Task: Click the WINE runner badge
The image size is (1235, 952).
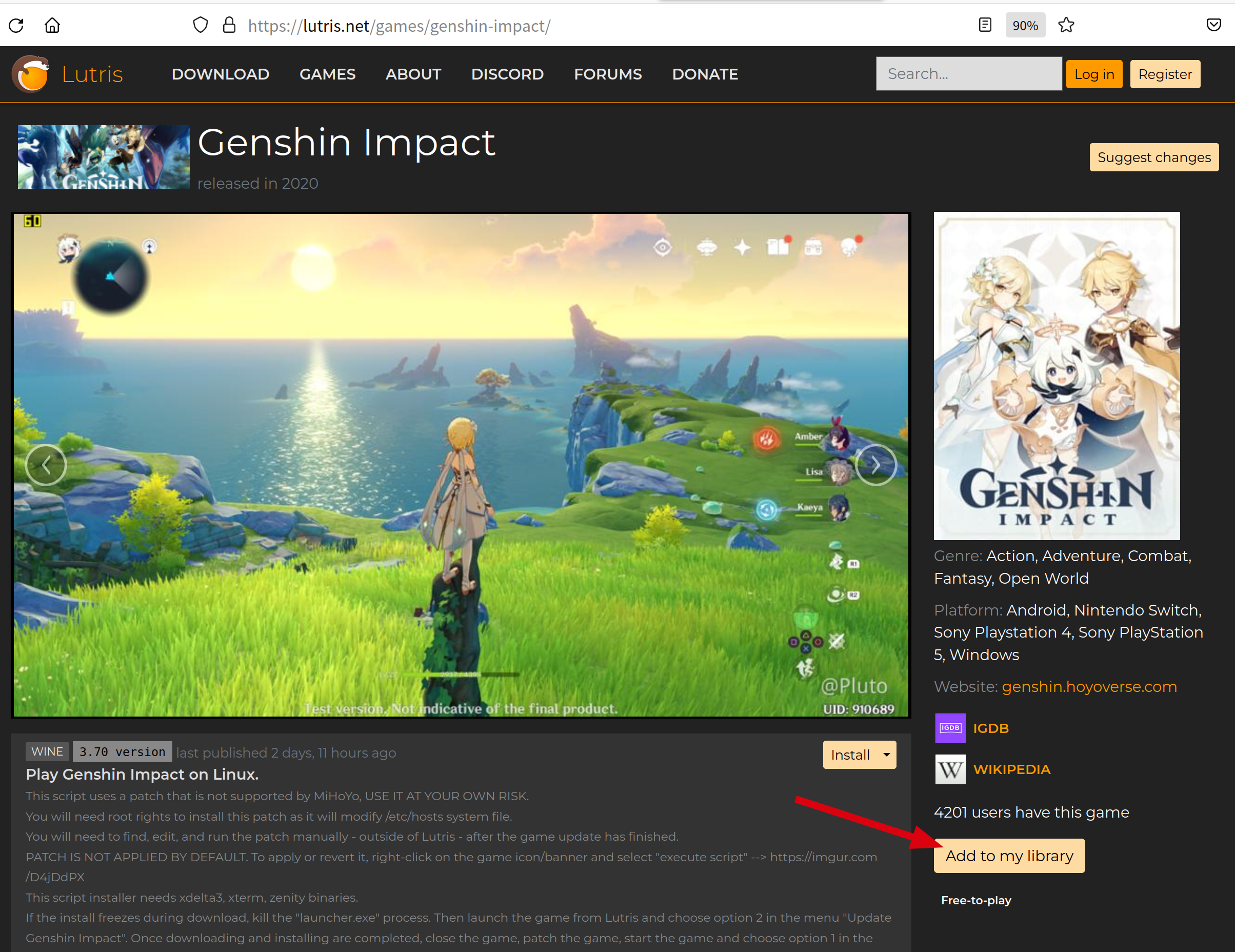Action: [48, 752]
